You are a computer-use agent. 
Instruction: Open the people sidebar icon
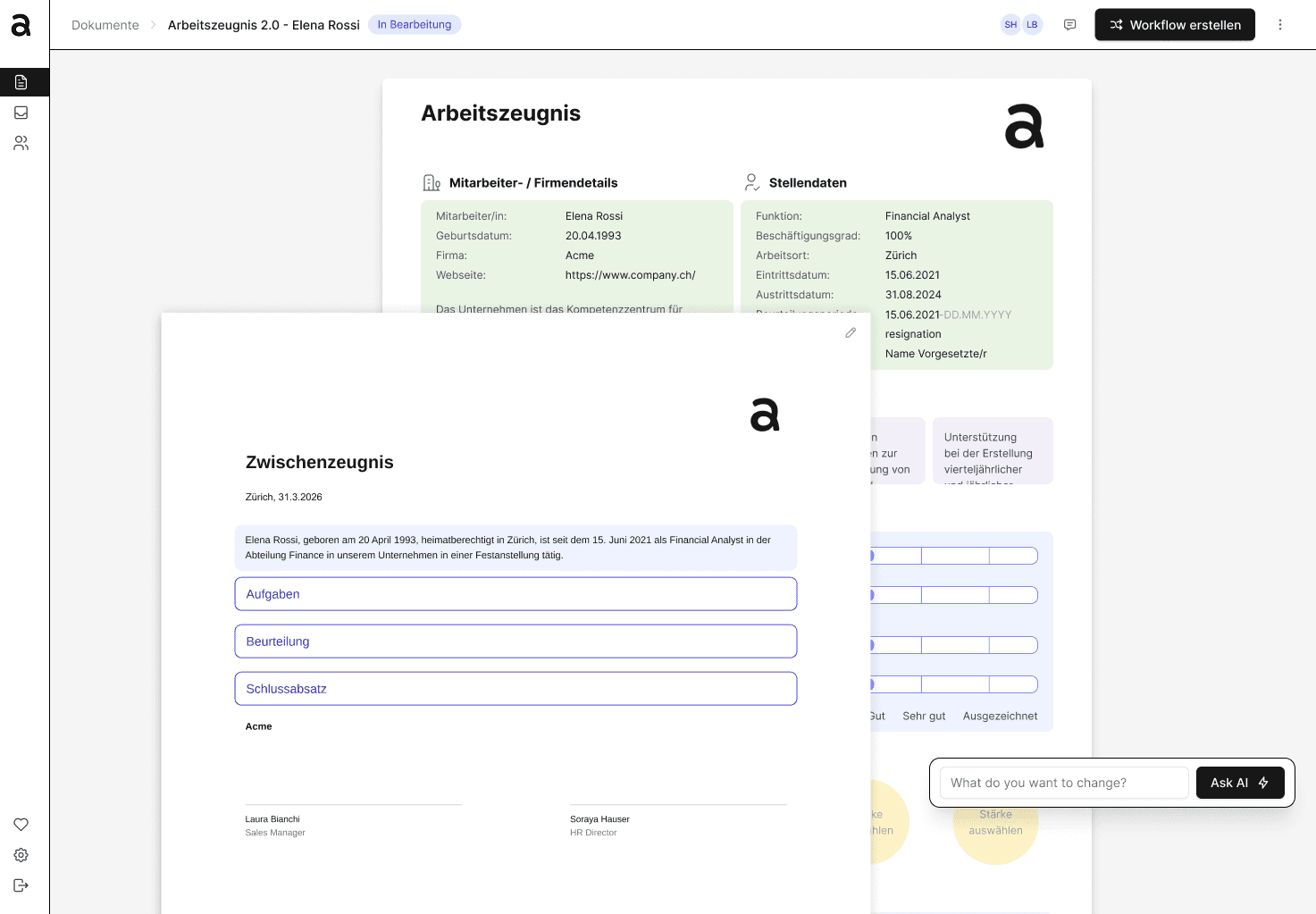[21, 143]
